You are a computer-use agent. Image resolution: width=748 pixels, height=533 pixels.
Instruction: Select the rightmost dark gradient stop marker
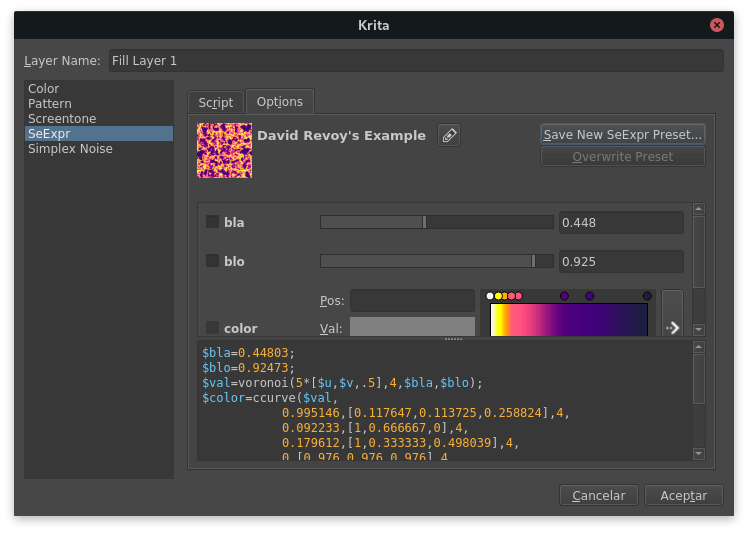click(x=647, y=296)
